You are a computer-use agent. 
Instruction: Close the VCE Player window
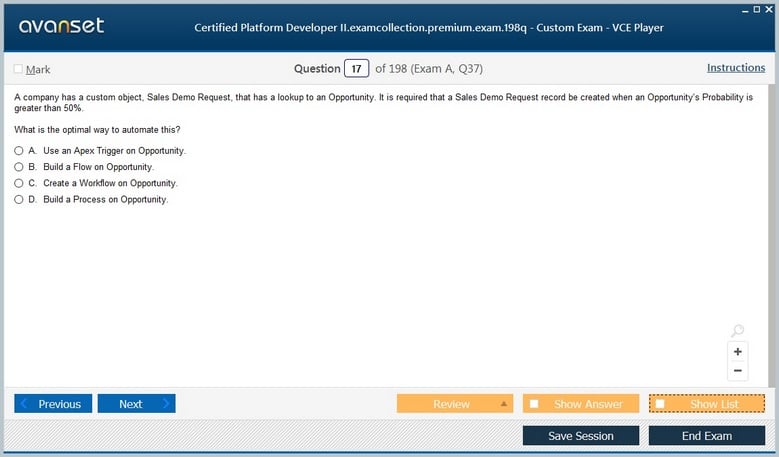pos(769,9)
